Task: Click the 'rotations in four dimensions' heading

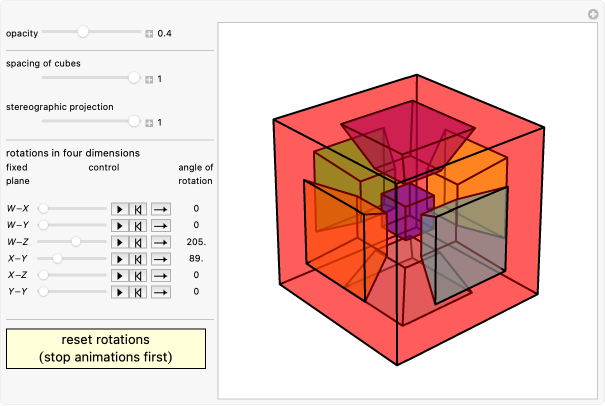Action: coord(73,153)
